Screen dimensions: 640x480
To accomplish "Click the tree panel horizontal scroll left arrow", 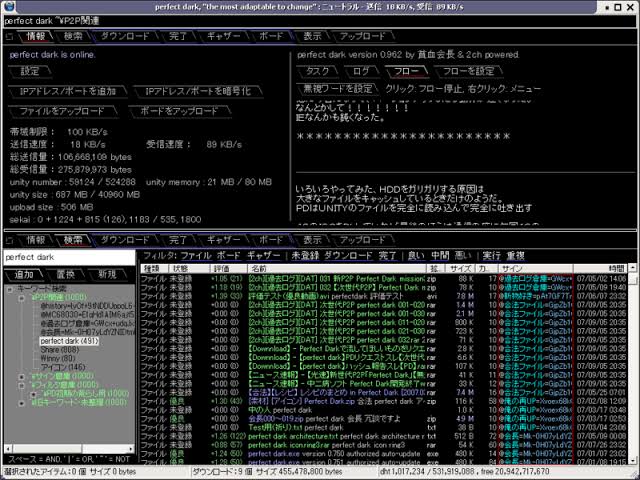I will [x=8, y=449].
